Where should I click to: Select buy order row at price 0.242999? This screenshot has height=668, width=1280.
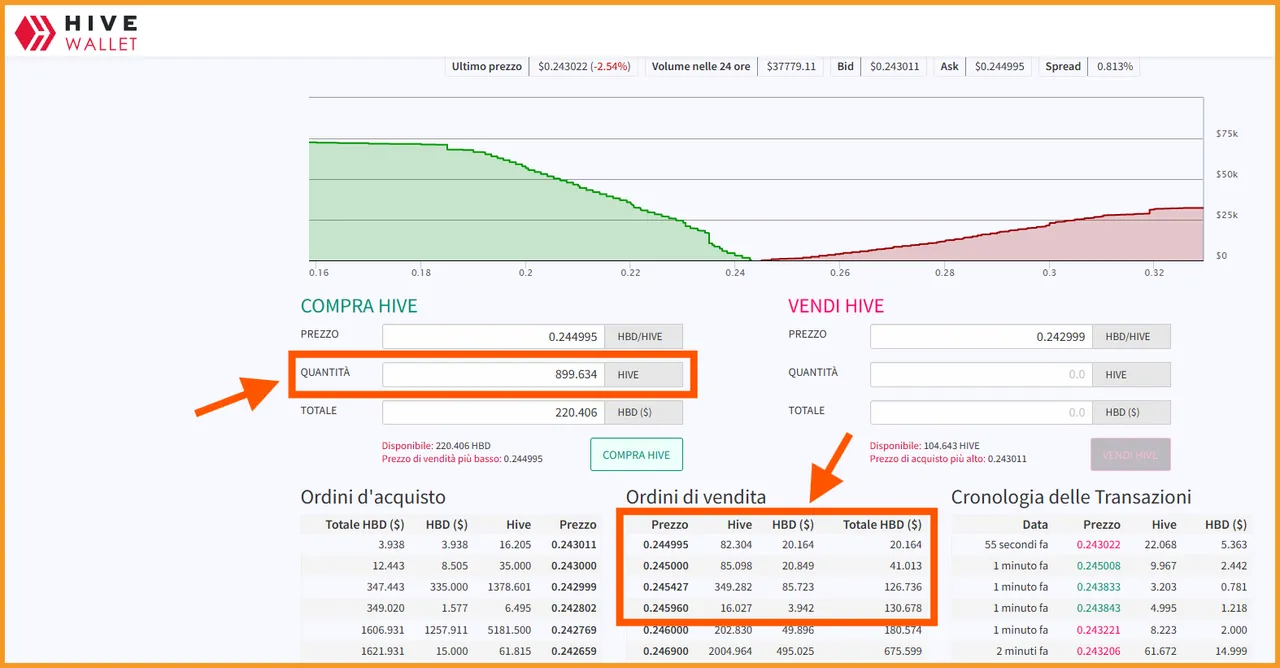[450, 587]
